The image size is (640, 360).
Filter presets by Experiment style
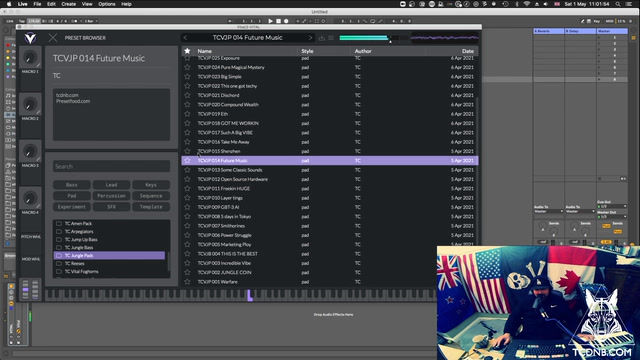click(x=71, y=207)
